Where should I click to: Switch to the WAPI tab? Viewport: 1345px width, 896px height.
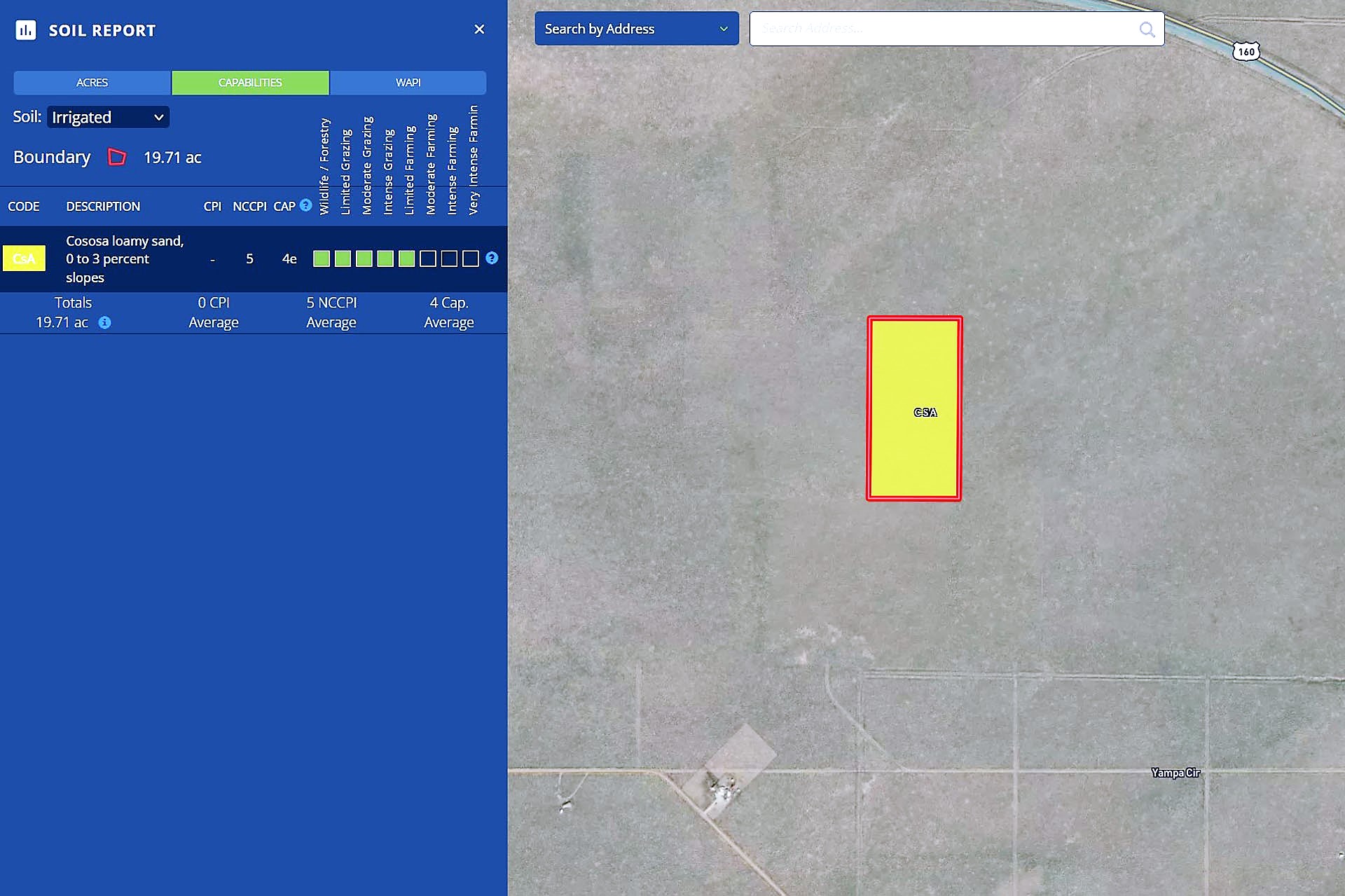pos(408,83)
